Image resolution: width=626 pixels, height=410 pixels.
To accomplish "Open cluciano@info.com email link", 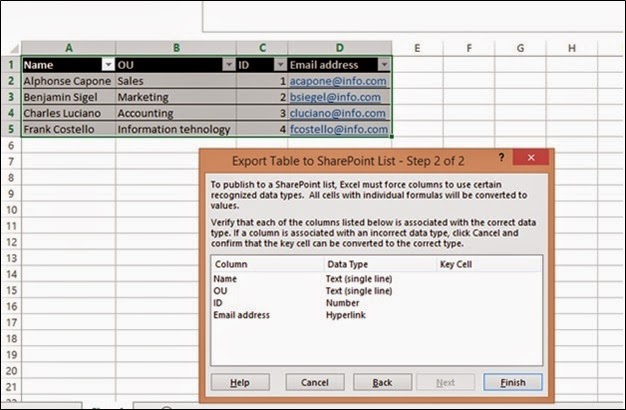I will coord(337,113).
